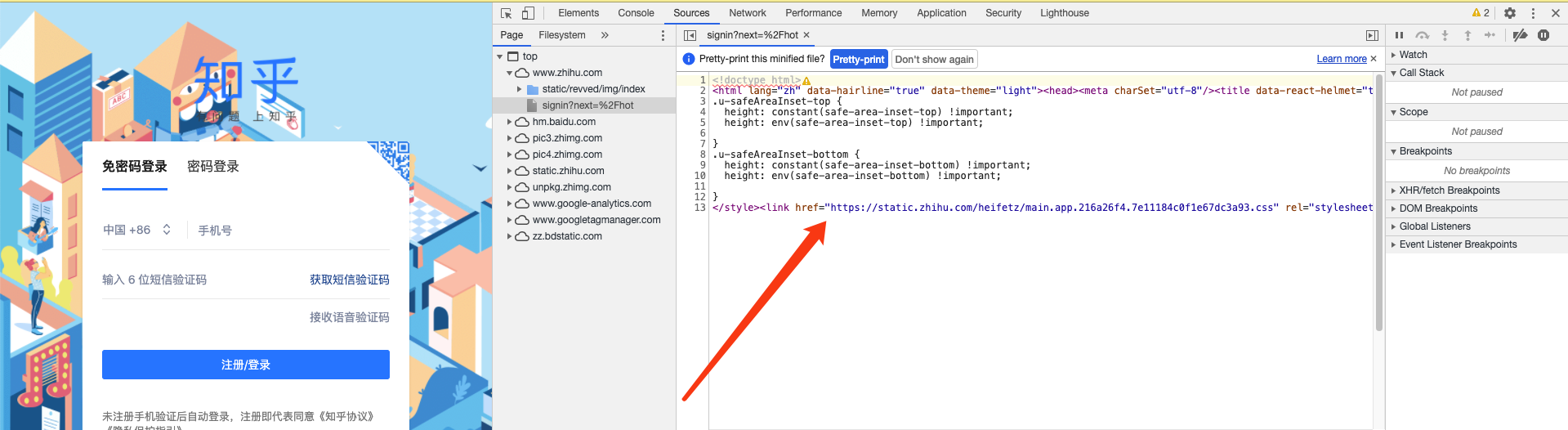Viewport: 1568px width, 430px height.
Task: Activate the inspect element picker icon
Action: [x=506, y=13]
